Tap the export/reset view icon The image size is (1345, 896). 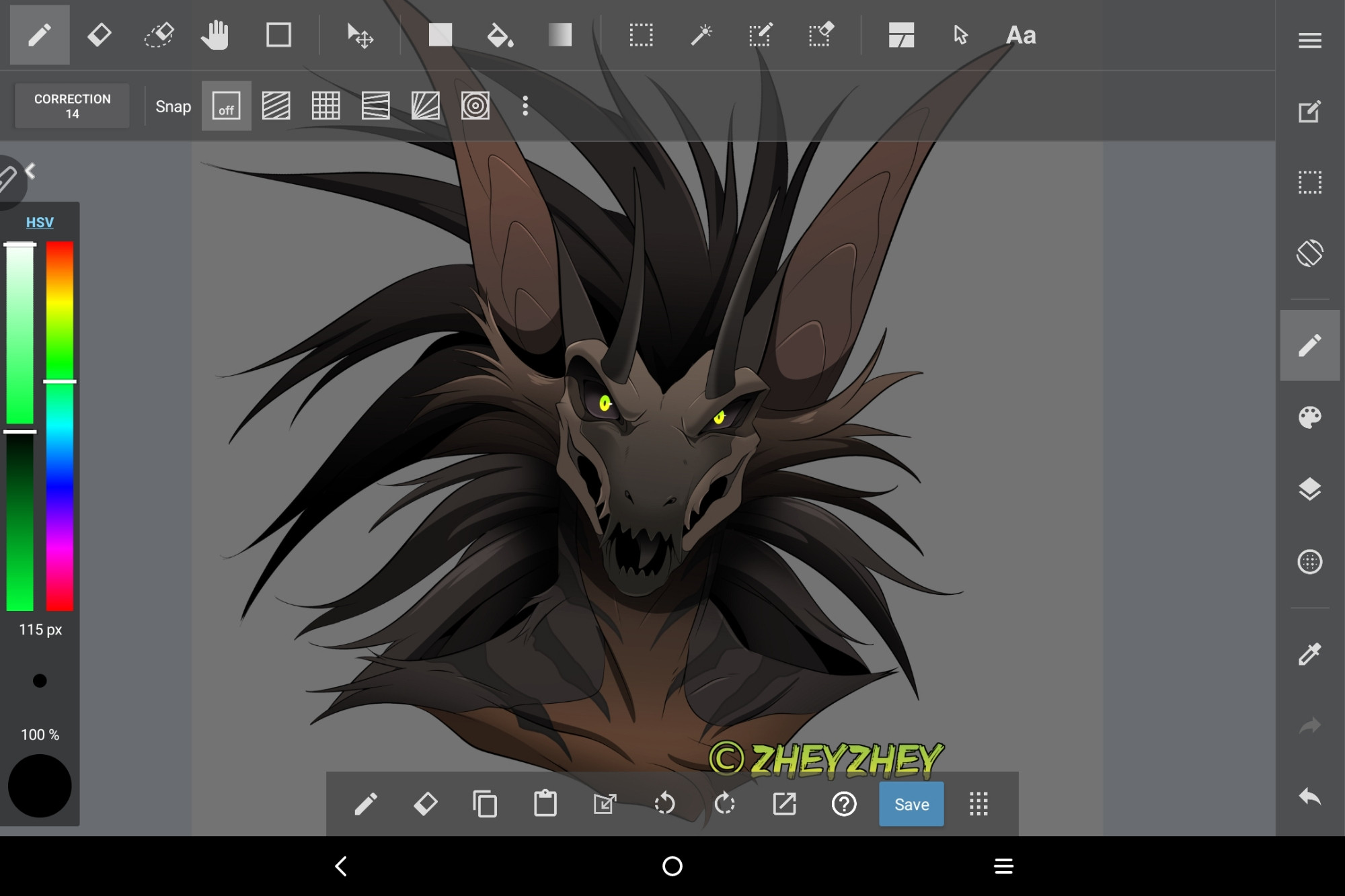784,804
